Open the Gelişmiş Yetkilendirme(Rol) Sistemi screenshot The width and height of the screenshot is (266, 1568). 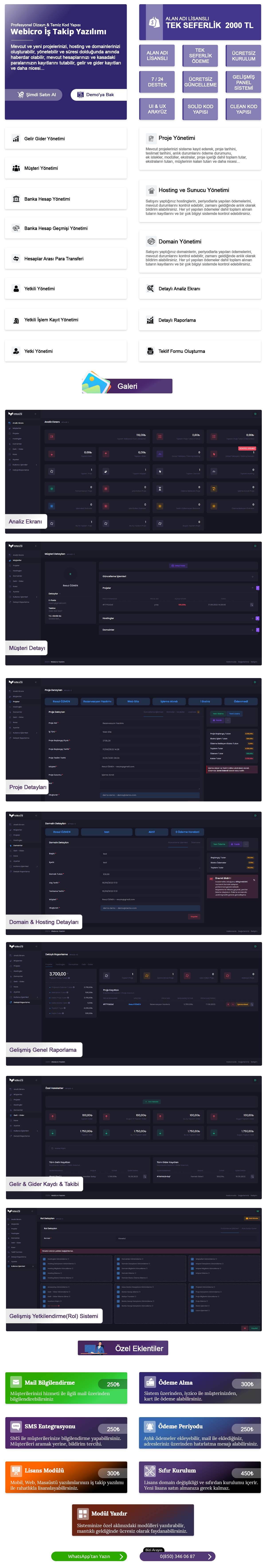click(x=133, y=1270)
